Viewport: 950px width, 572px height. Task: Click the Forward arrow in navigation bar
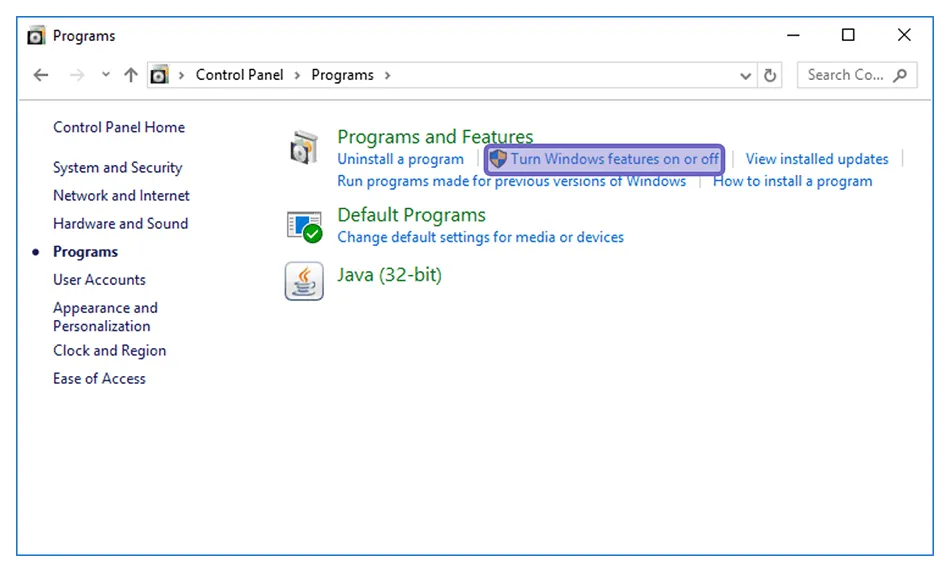tap(76, 75)
